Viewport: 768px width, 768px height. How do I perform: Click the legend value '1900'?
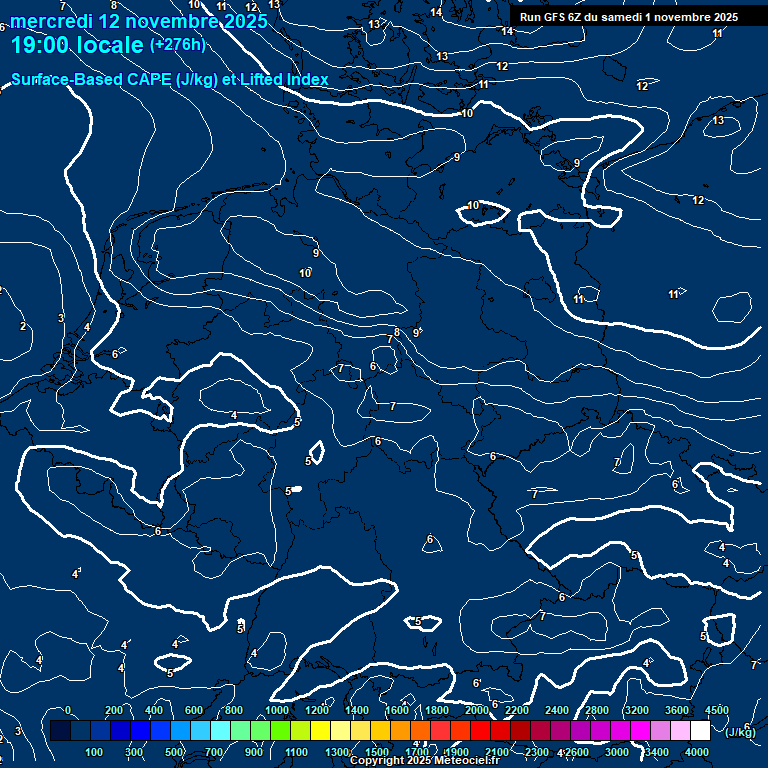click(457, 752)
